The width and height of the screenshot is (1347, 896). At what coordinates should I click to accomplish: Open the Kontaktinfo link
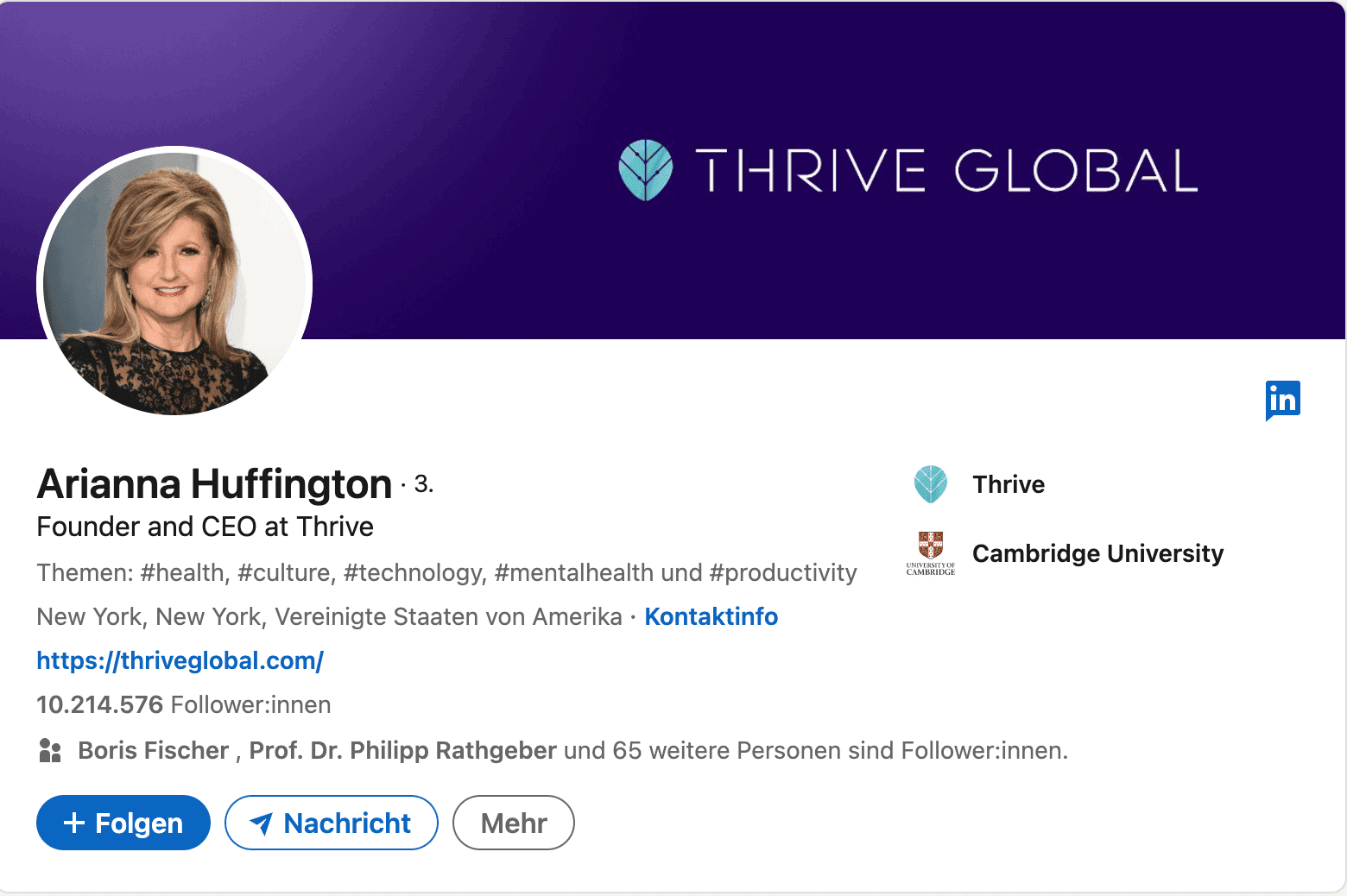pos(711,616)
